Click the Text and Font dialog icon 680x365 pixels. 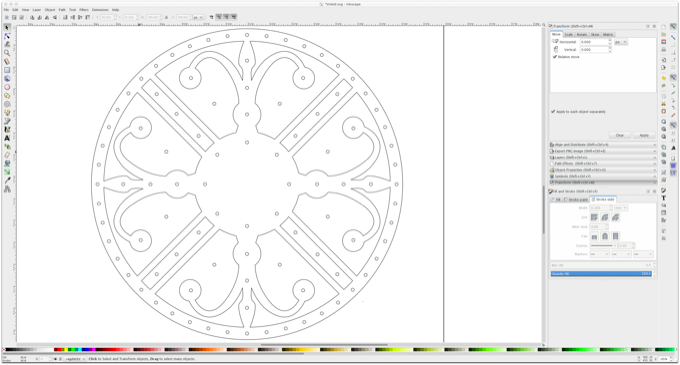pos(664,198)
